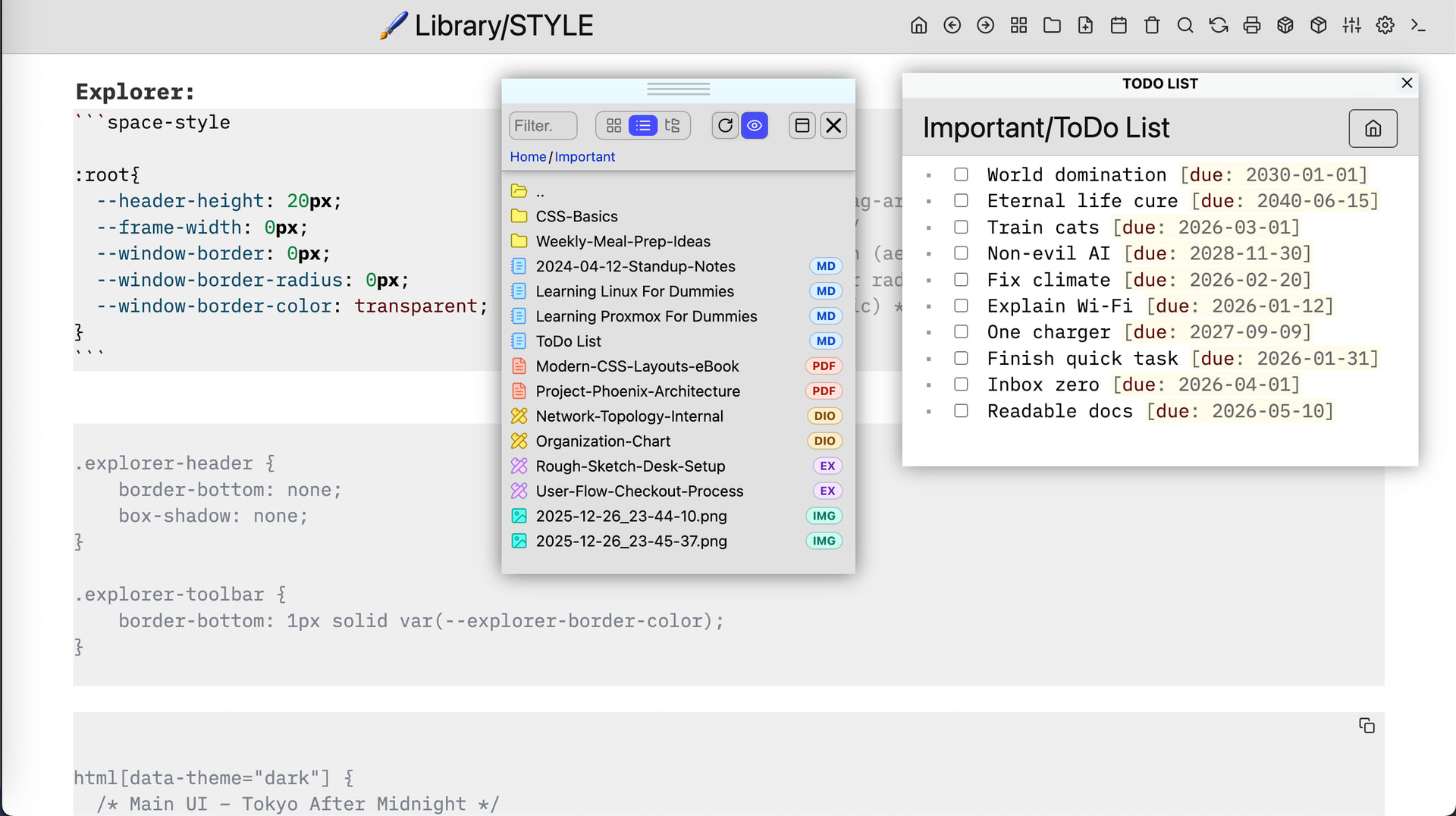The width and height of the screenshot is (1456, 816).
Task: Click the printer icon
Action: [x=1252, y=26]
